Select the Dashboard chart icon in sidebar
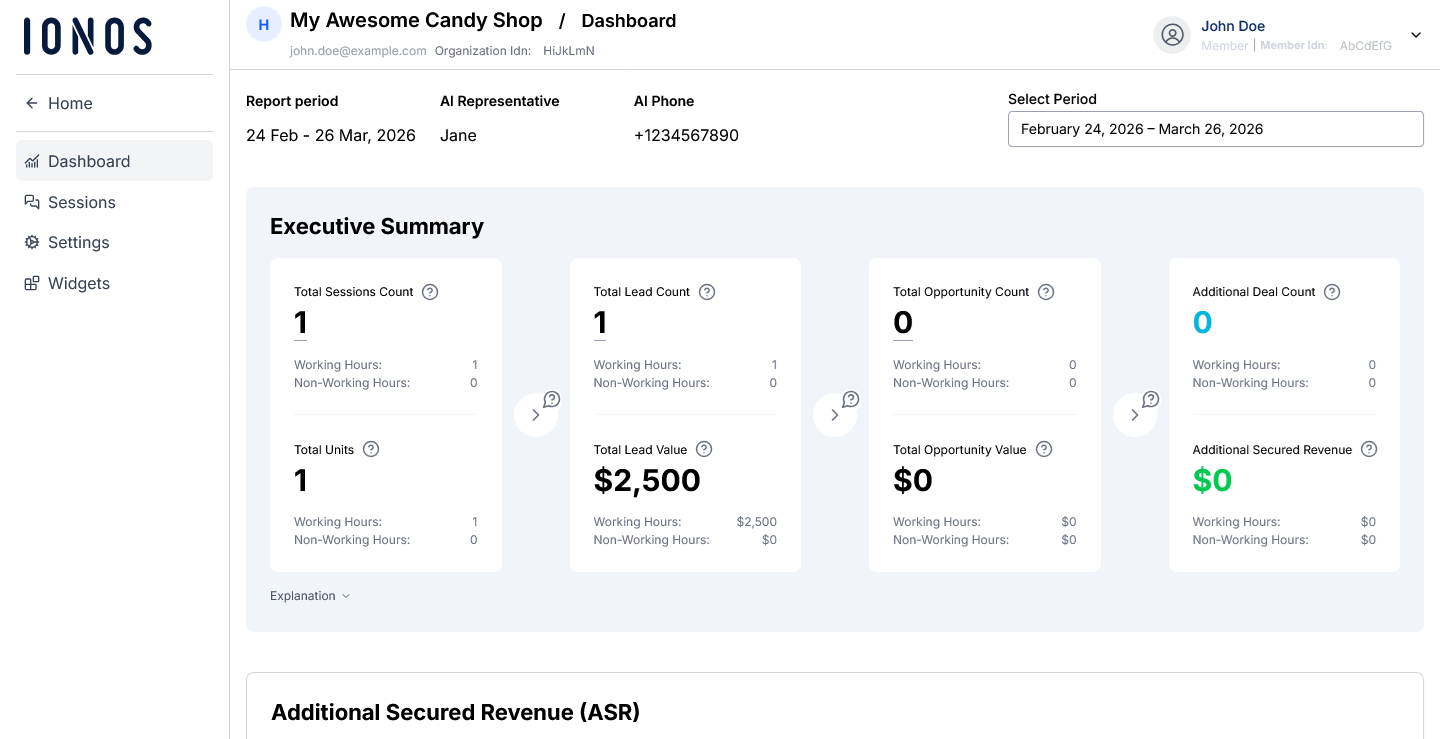This screenshot has width=1440, height=739. [x=31, y=161]
